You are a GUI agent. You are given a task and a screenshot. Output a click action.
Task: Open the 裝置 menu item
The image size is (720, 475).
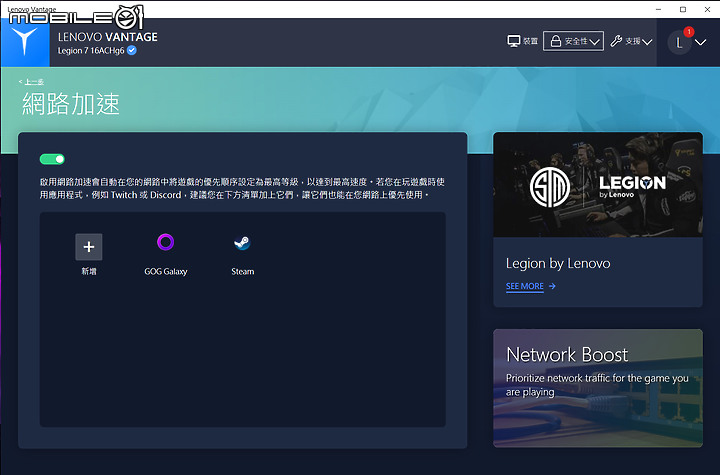click(x=523, y=41)
